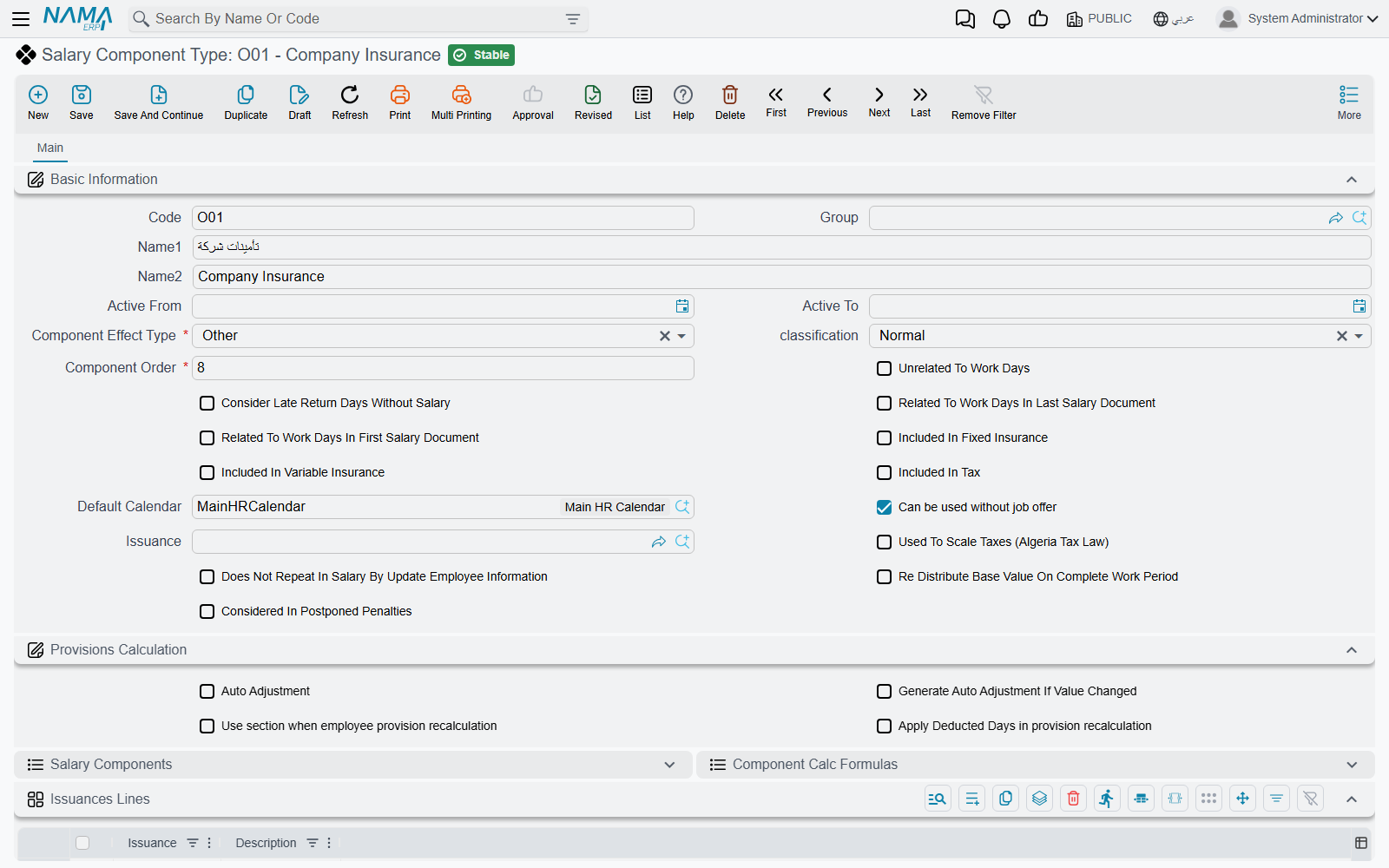Collapse the Basic Information section
The width and height of the screenshot is (1389, 868).
click(1352, 180)
